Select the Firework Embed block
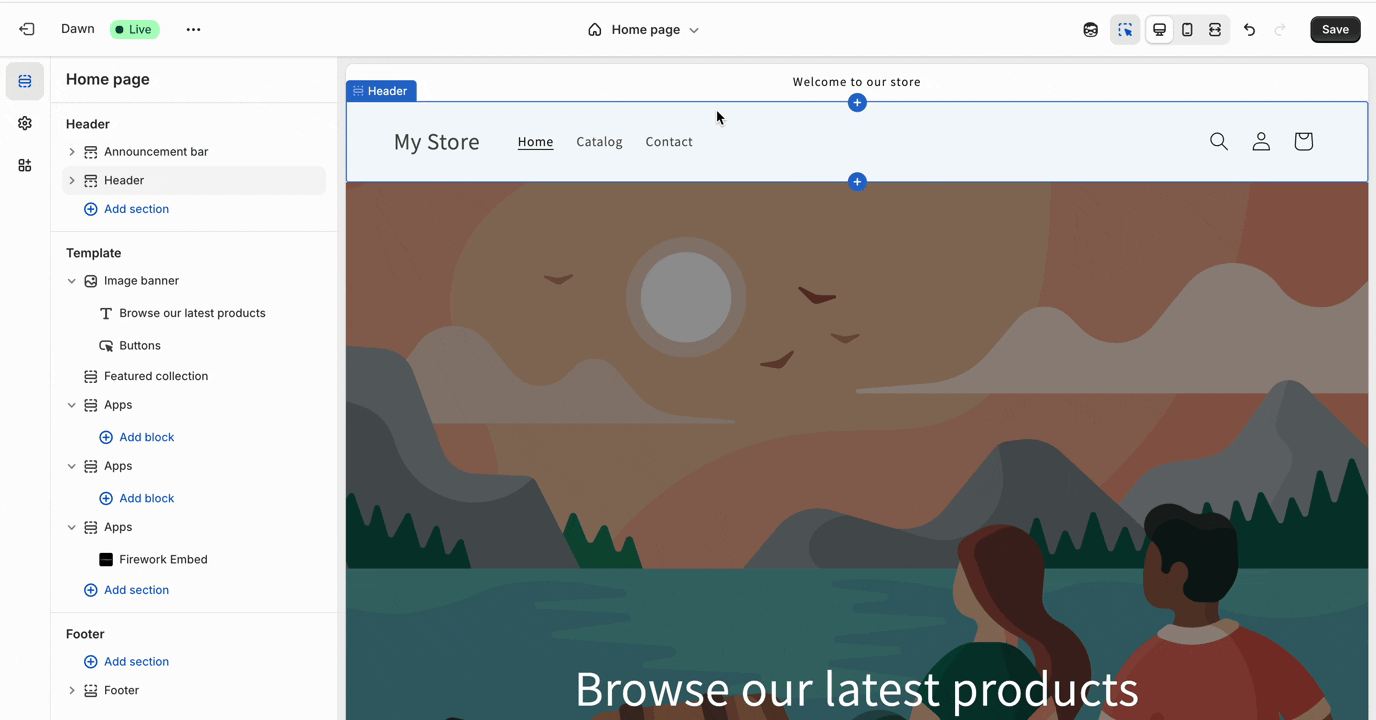The width and height of the screenshot is (1376, 720). tap(163, 560)
